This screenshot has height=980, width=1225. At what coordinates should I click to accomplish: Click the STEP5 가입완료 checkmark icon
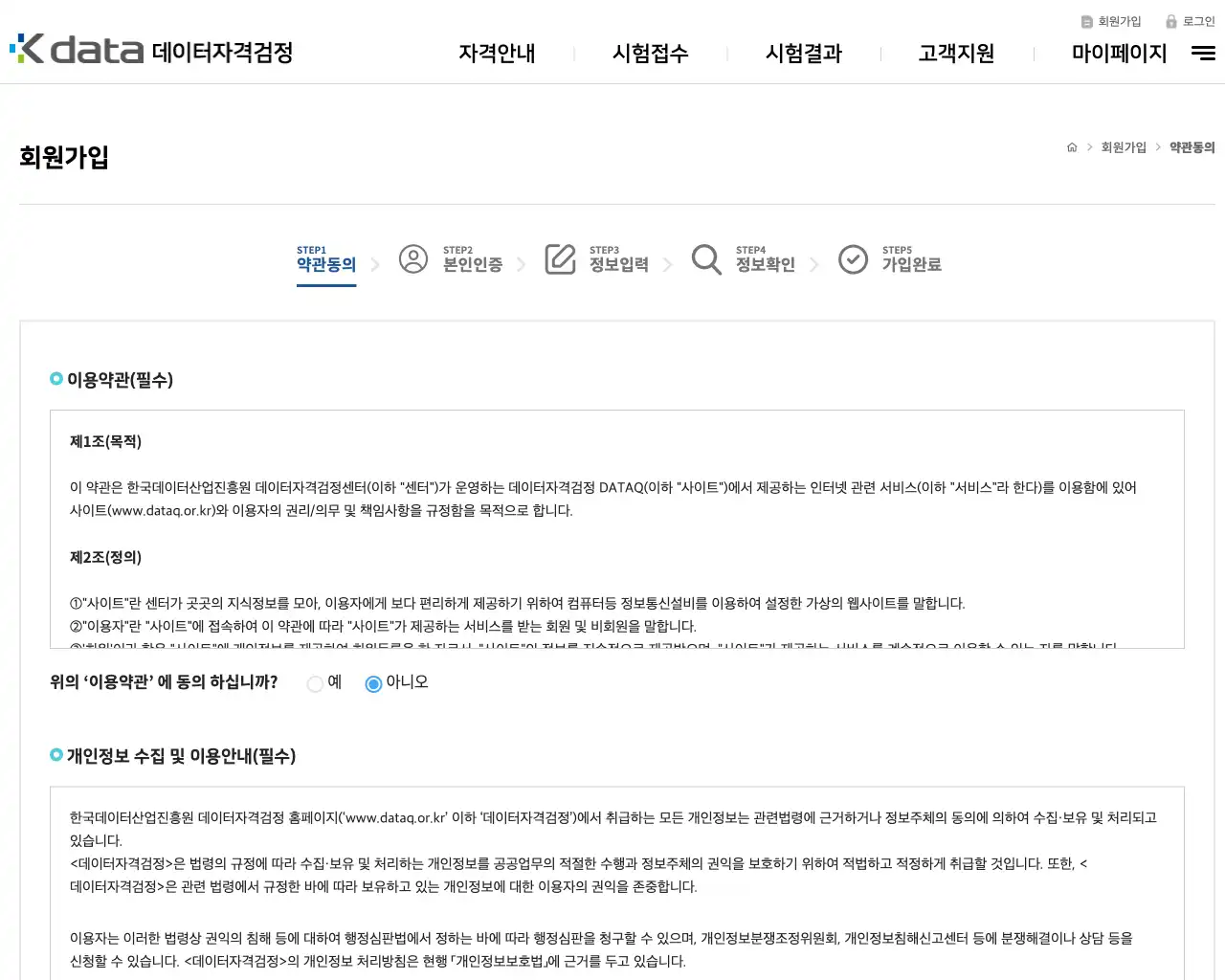[853, 258]
